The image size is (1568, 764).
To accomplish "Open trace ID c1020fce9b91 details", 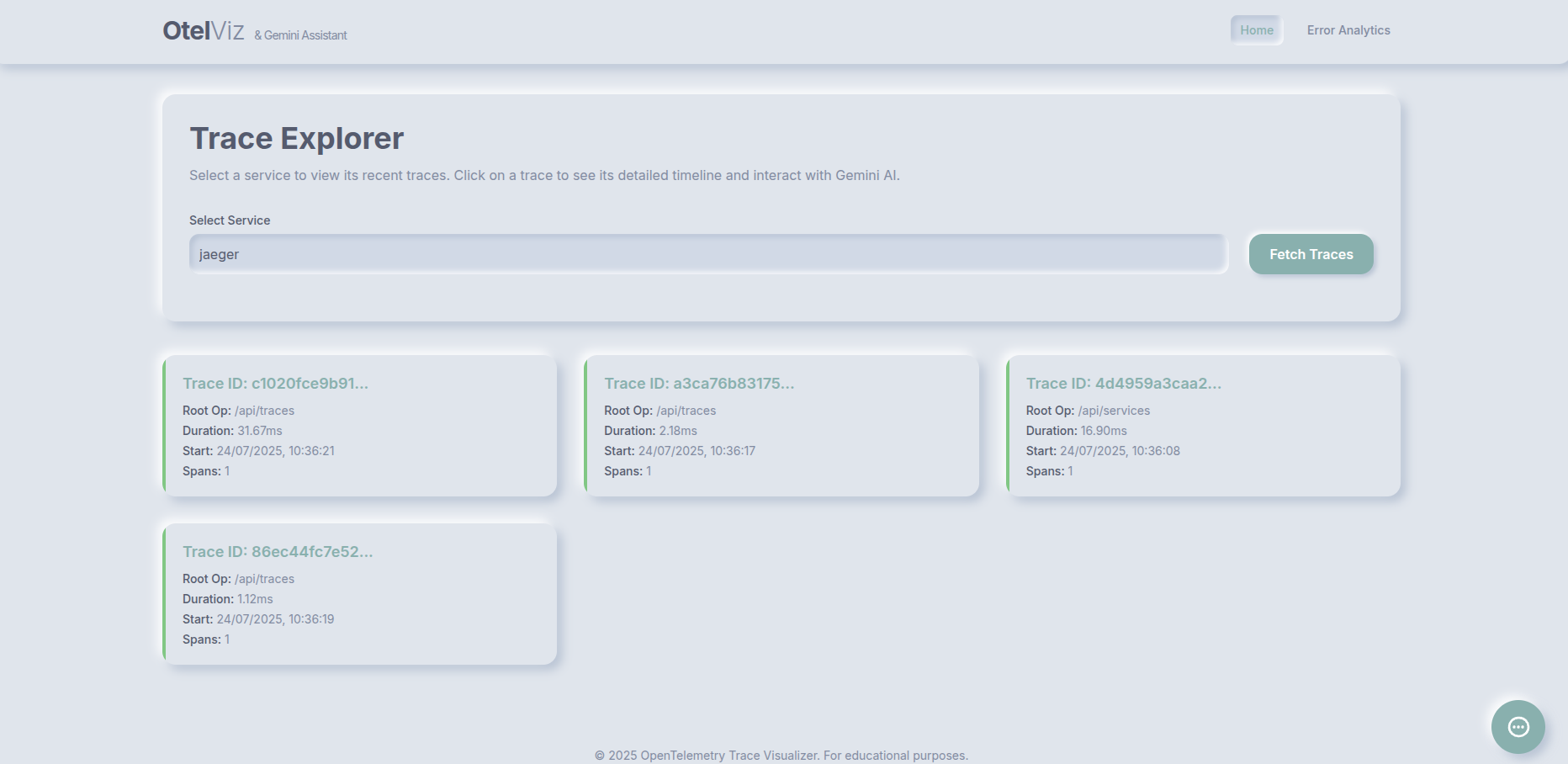I will 275,383.
